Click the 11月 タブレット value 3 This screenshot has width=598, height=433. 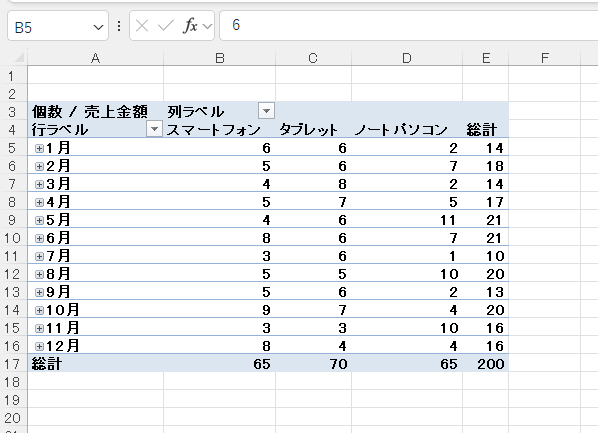[x=313, y=328]
